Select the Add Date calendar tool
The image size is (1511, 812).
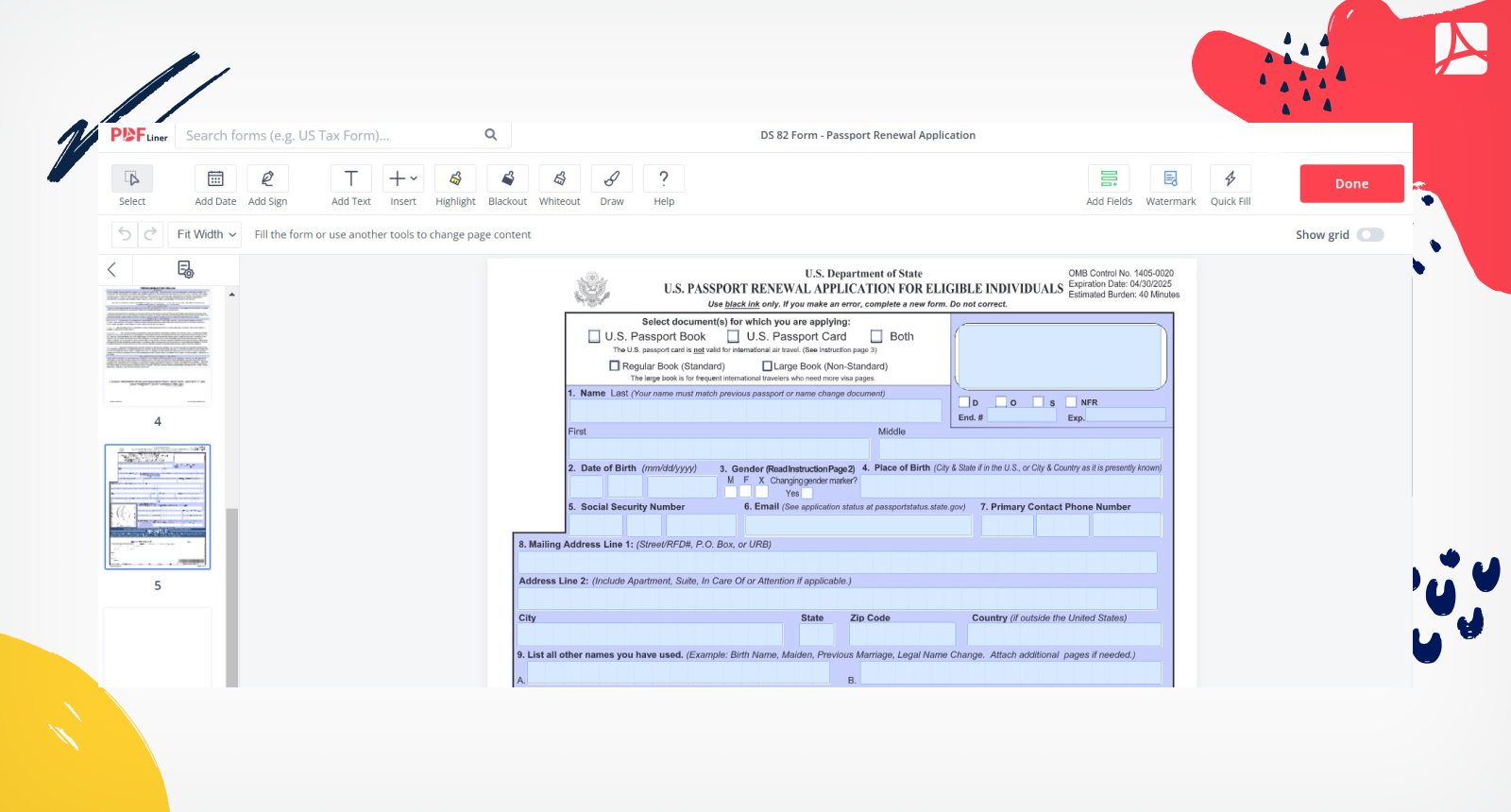click(215, 179)
